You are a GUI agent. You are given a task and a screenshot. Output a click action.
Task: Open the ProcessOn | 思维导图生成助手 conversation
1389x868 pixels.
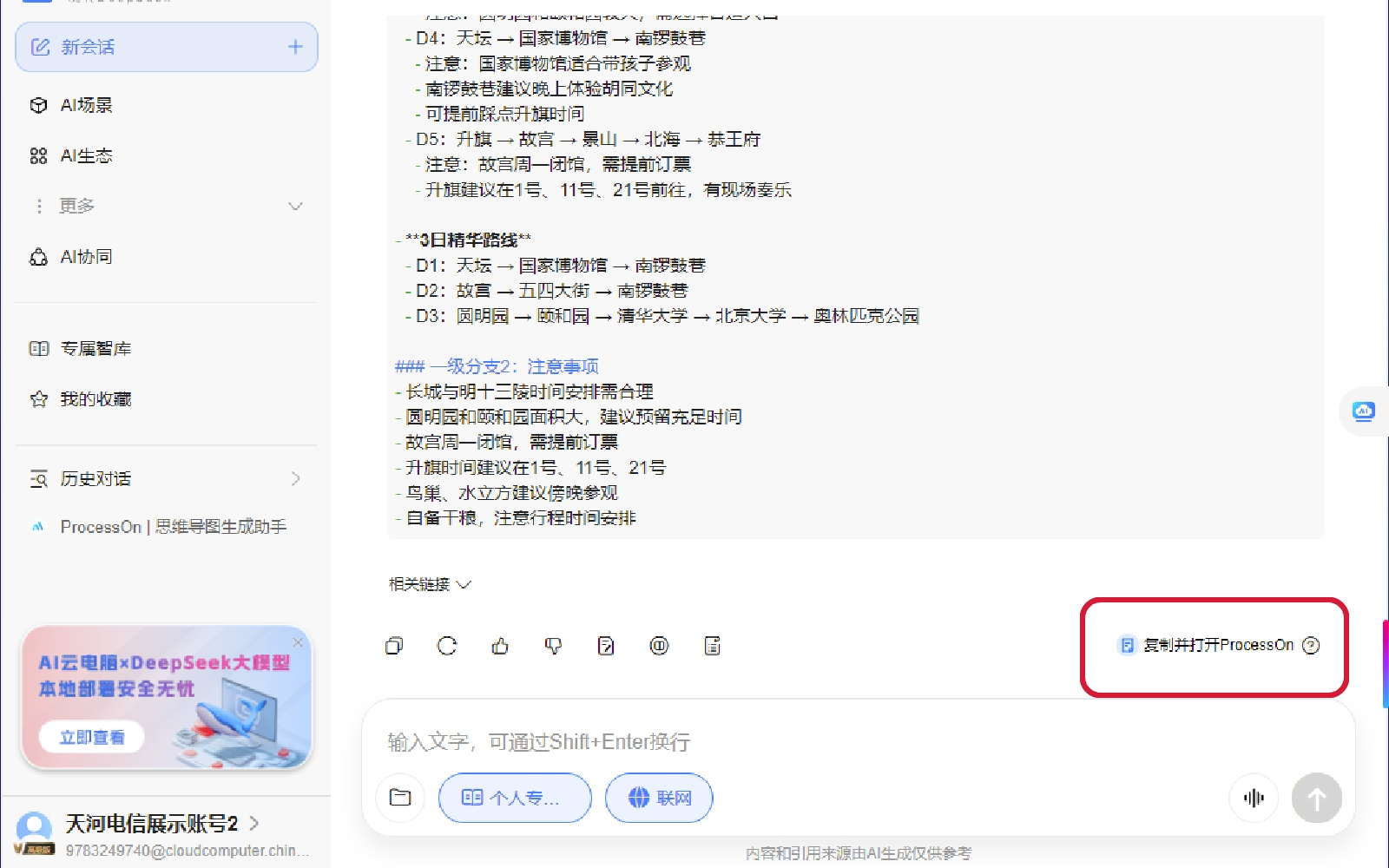173,527
